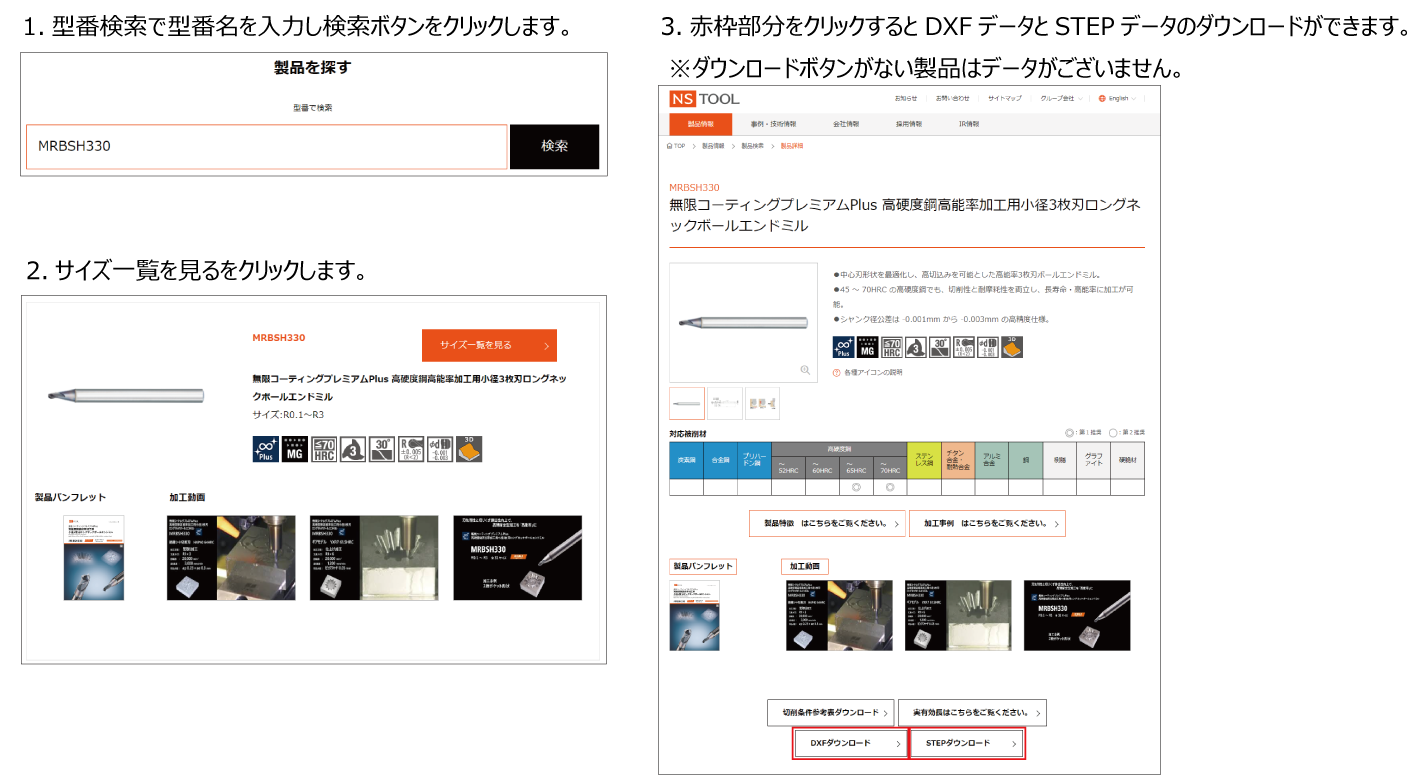Click the 実有効長はこちらをご覧ください button
The width and height of the screenshot is (1413, 784).
click(972, 713)
